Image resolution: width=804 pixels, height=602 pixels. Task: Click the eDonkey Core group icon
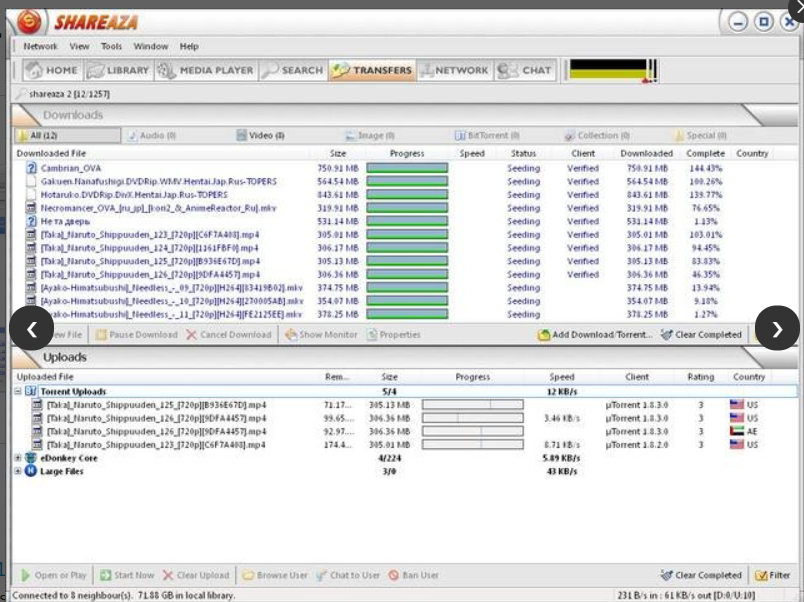point(31,458)
